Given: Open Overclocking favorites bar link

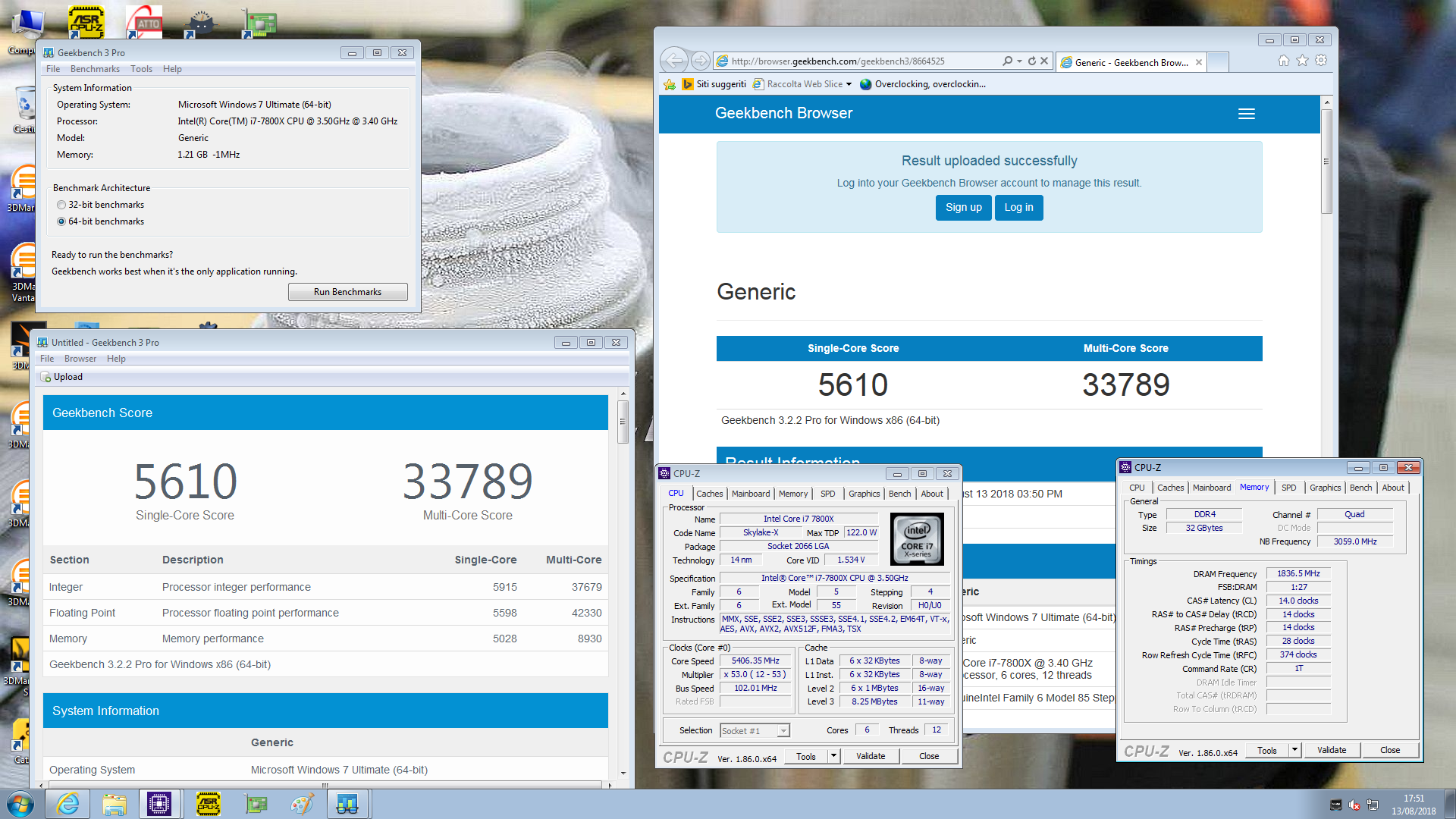Looking at the screenshot, I should (x=924, y=84).
